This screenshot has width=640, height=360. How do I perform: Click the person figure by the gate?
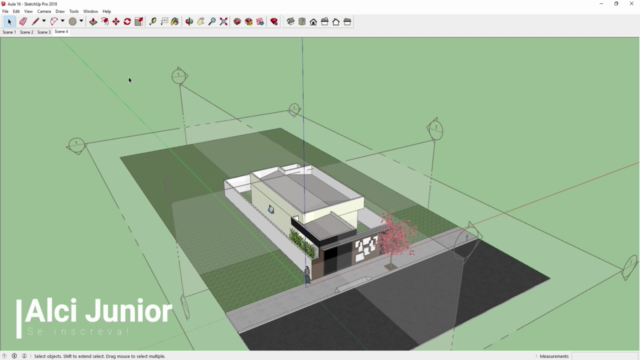coord(307,274)
